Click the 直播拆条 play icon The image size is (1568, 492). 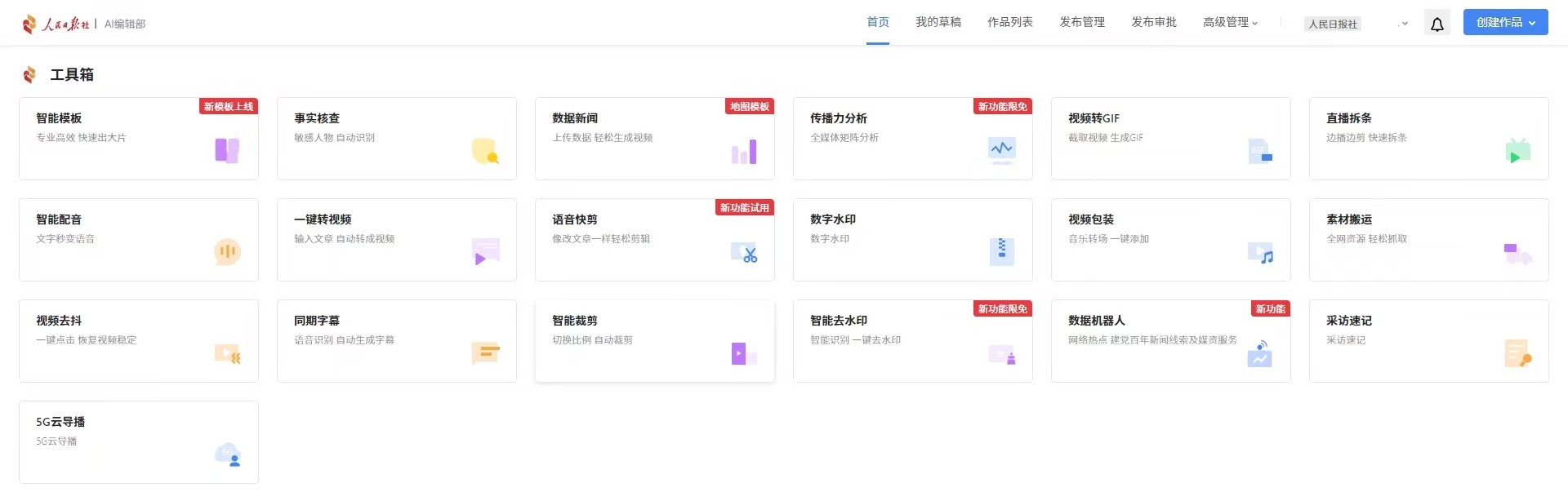(1517, 151)
